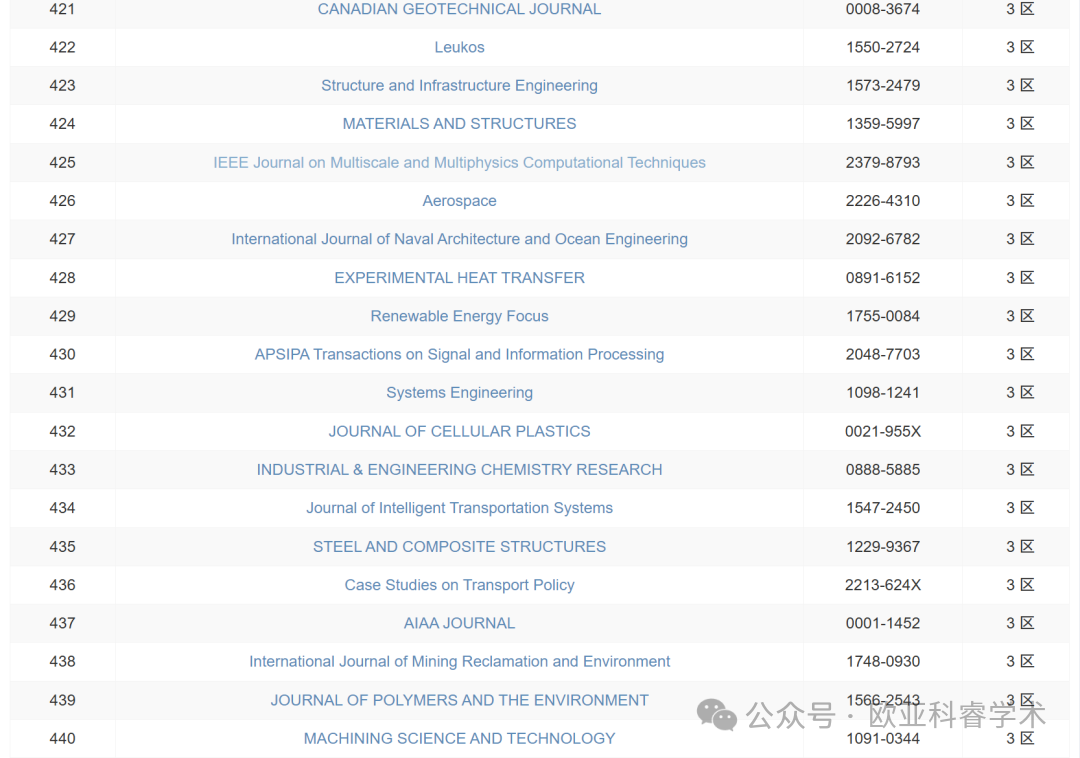This screenshot has height=758, width=1080.
Task: Open MATERIALS AND STRUCTURES journal link
Action: [x=459, y=124]
